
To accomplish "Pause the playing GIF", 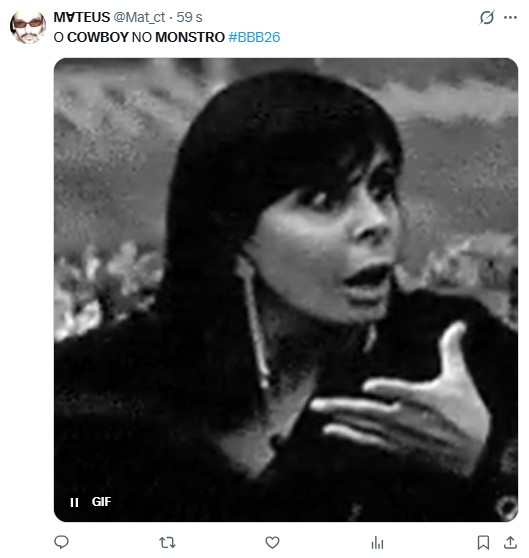I will [74, 502].
